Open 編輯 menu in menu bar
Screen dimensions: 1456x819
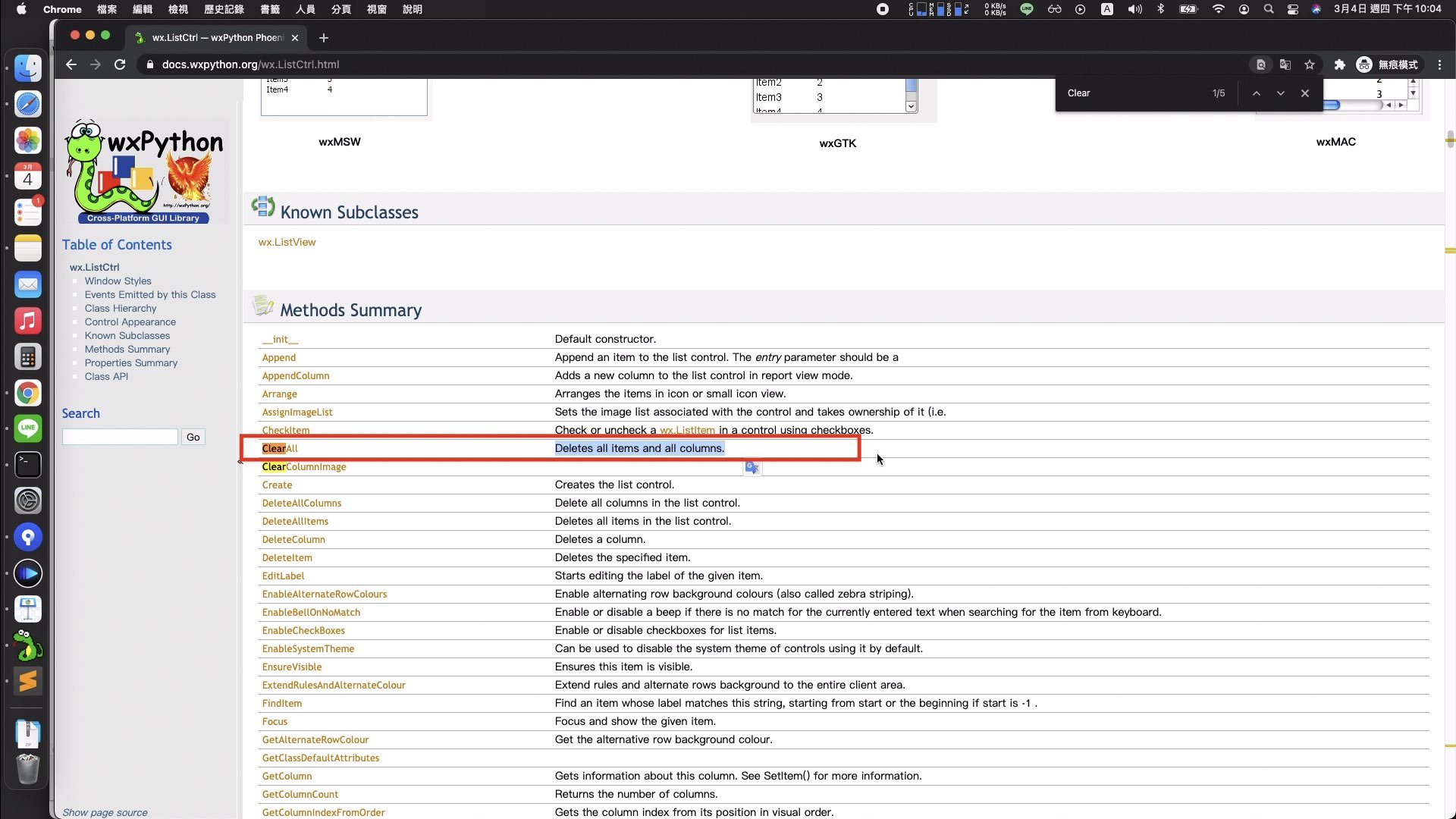(143, 9)
